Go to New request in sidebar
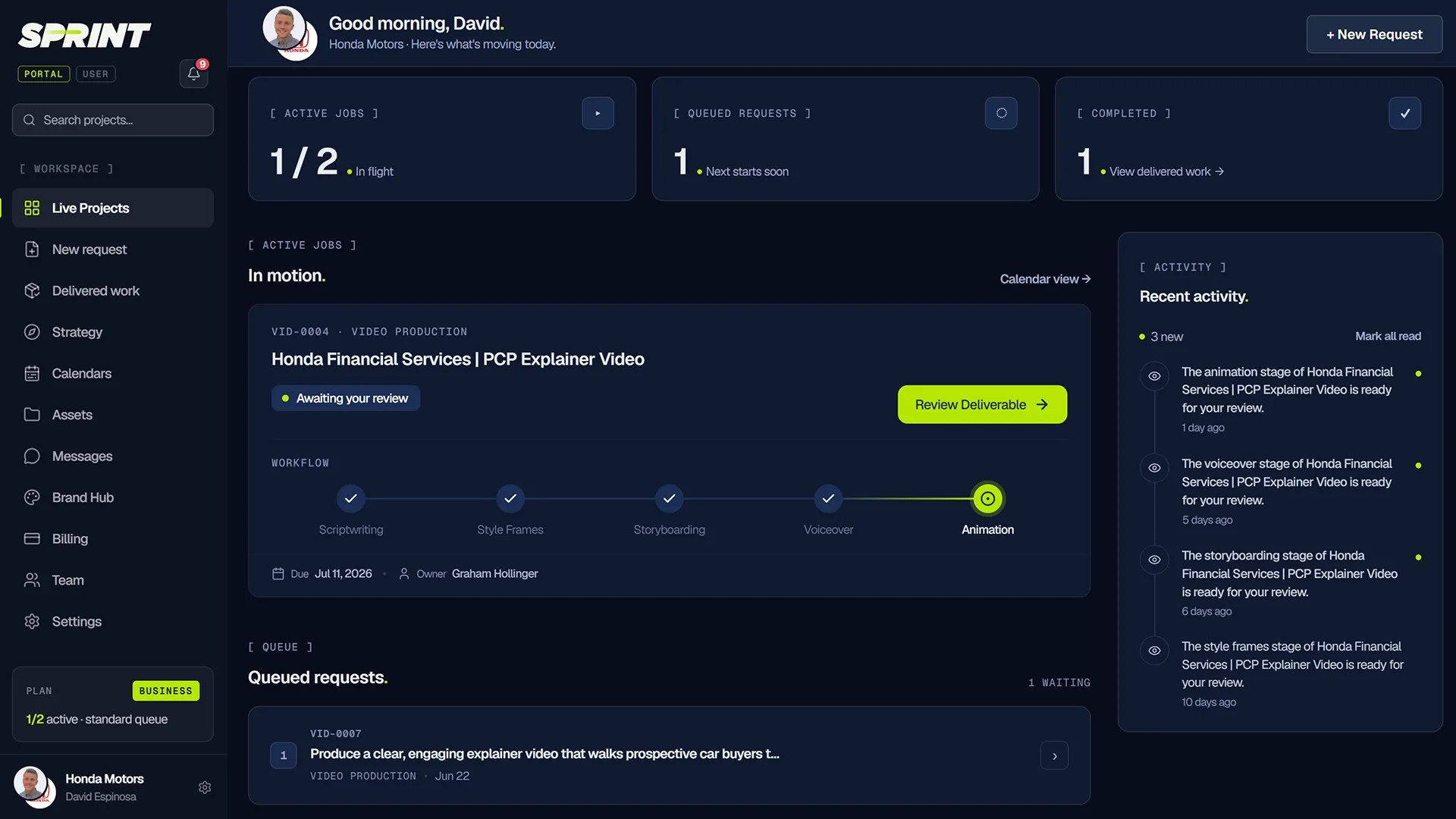This screenshot has width=1456, height=819. click(113, 249)
